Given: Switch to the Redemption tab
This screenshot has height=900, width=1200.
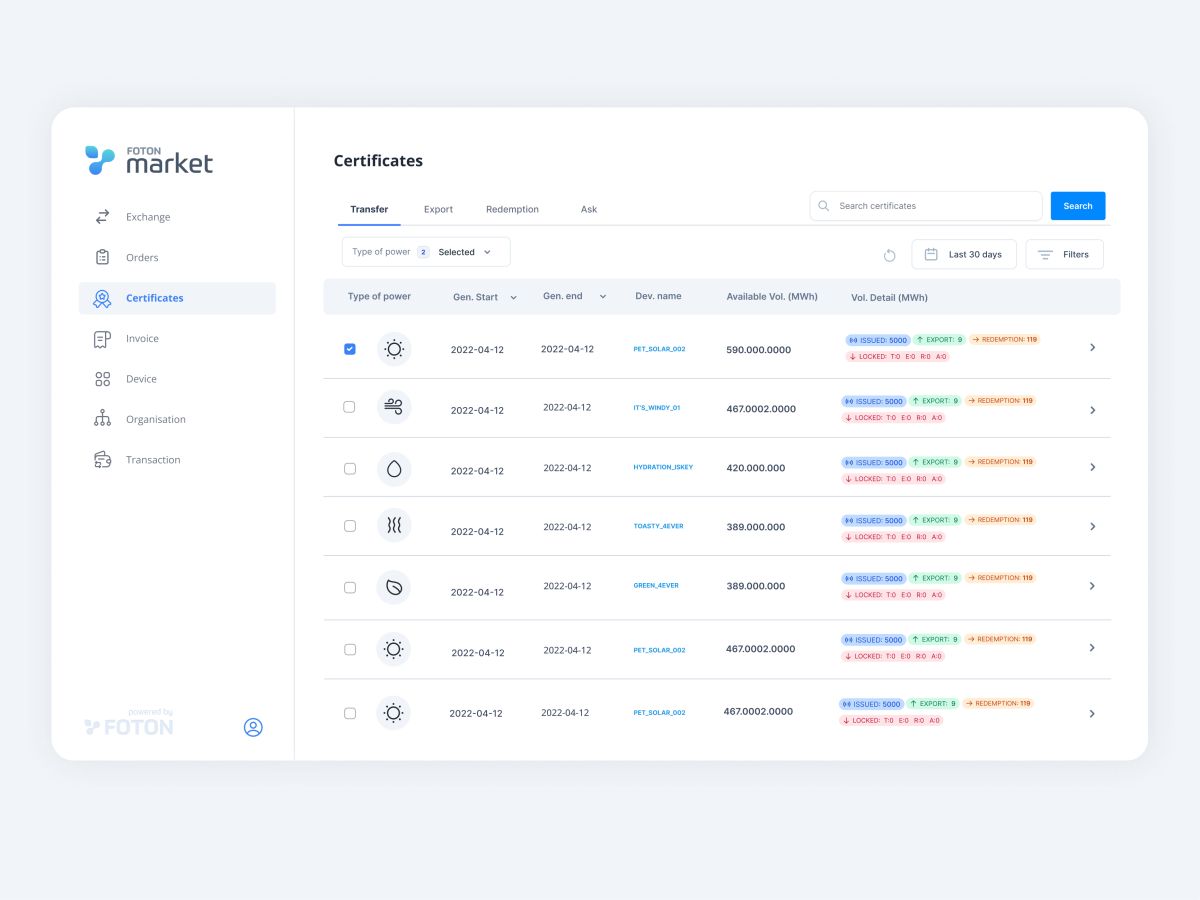Looking at the screenshot, I should [x=512, y=209].
